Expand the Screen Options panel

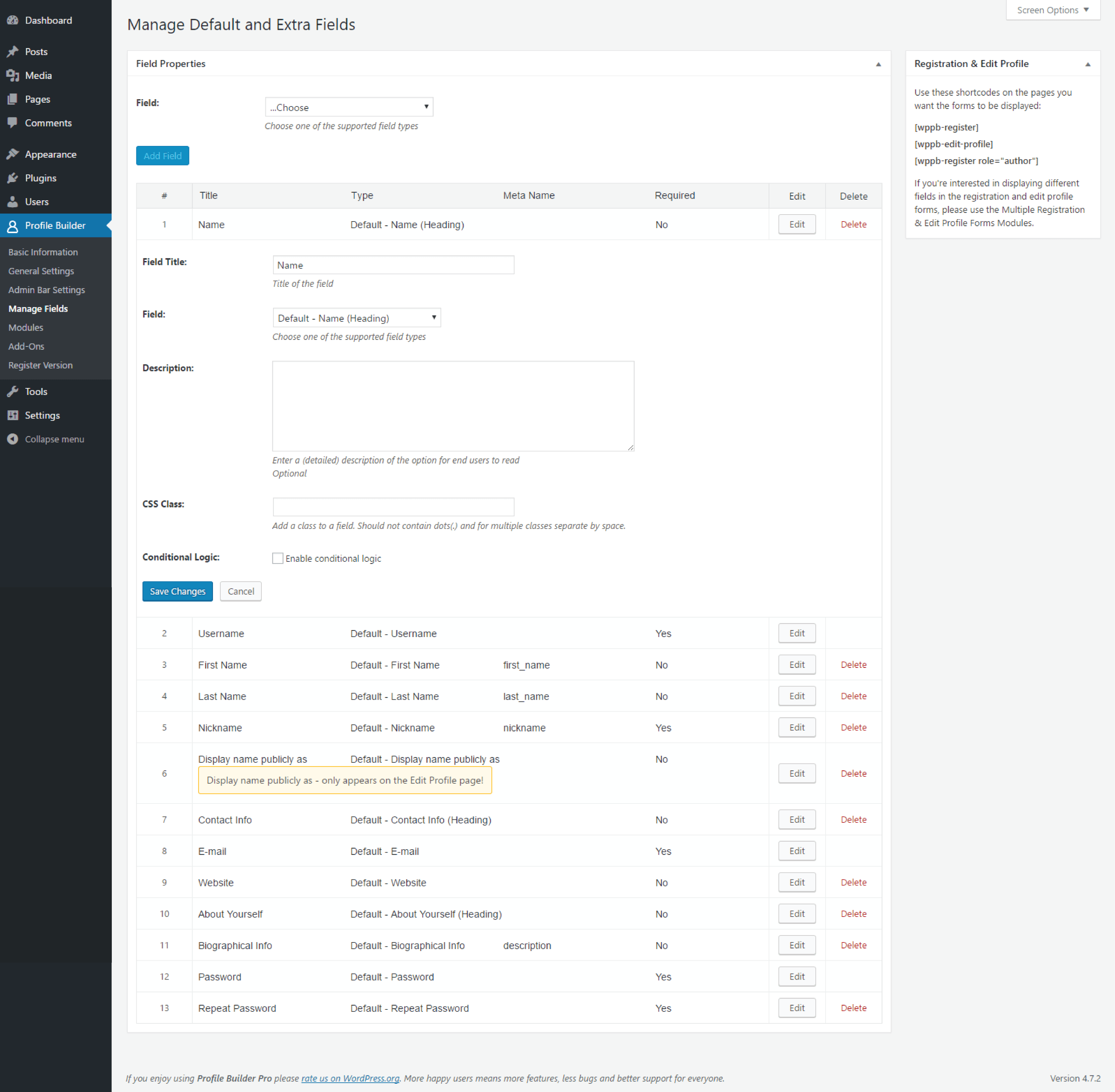1052,10
